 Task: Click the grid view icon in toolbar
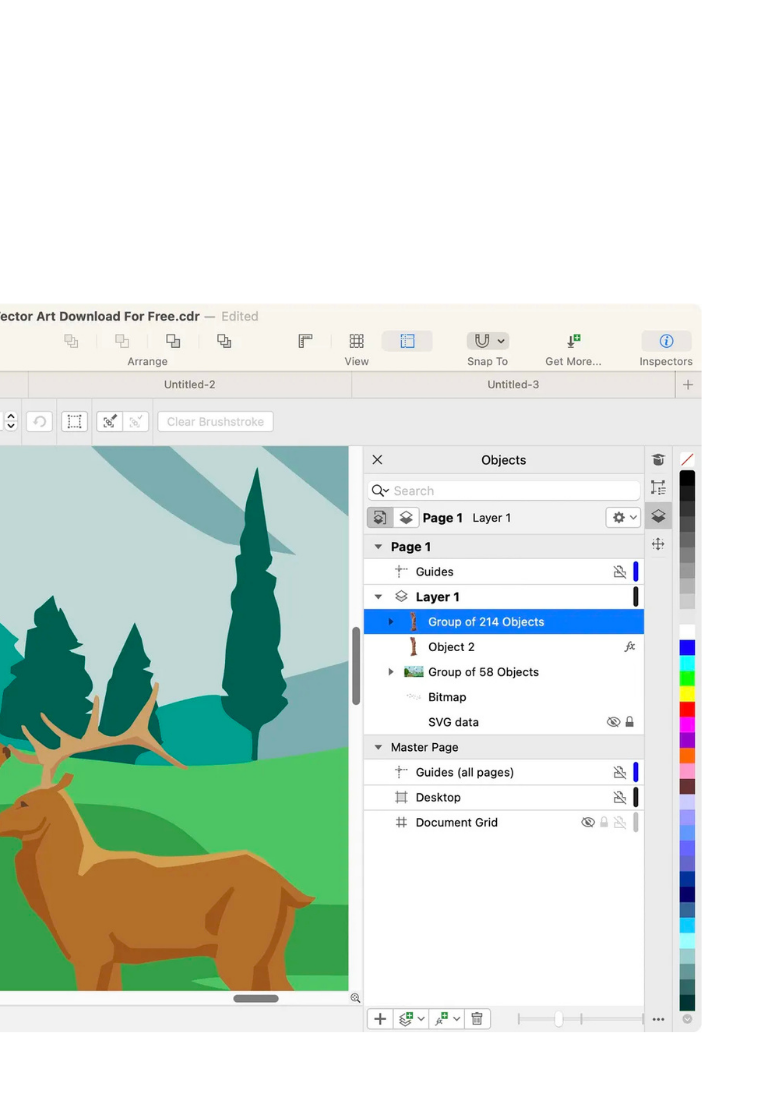[x=356, y=341]
